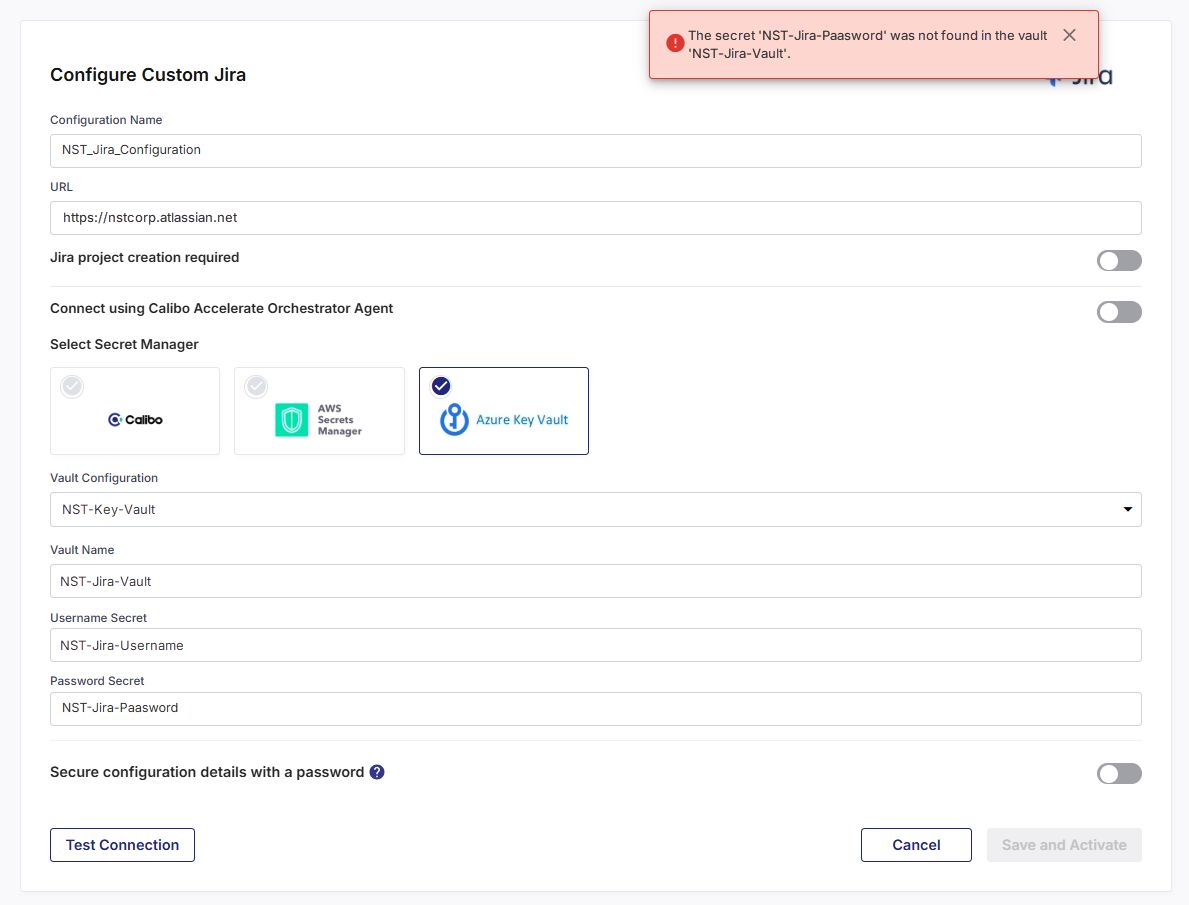This screenshot has height=905, width=1189.
Task: Select the Calibo secret manager radio check
Action: click(72, 386)
